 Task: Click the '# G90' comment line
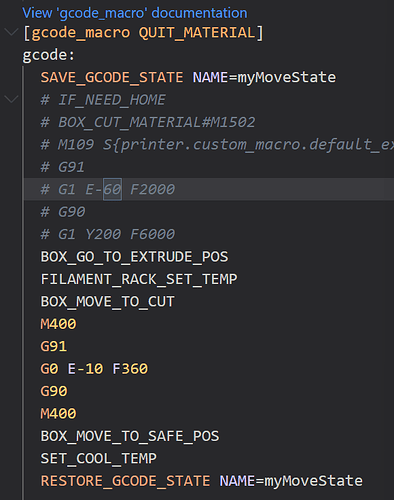point(63,212)
